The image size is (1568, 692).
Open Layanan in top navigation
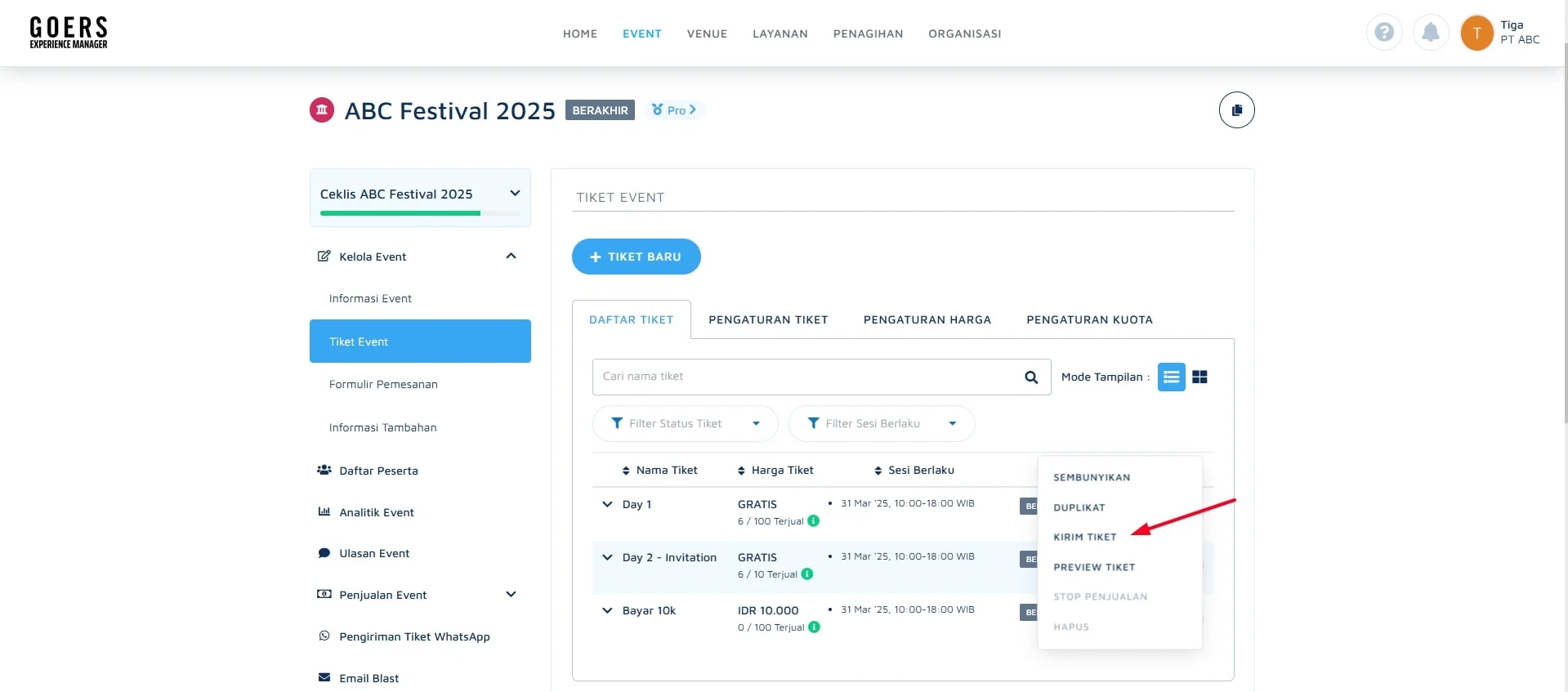[x=780, y=33]
